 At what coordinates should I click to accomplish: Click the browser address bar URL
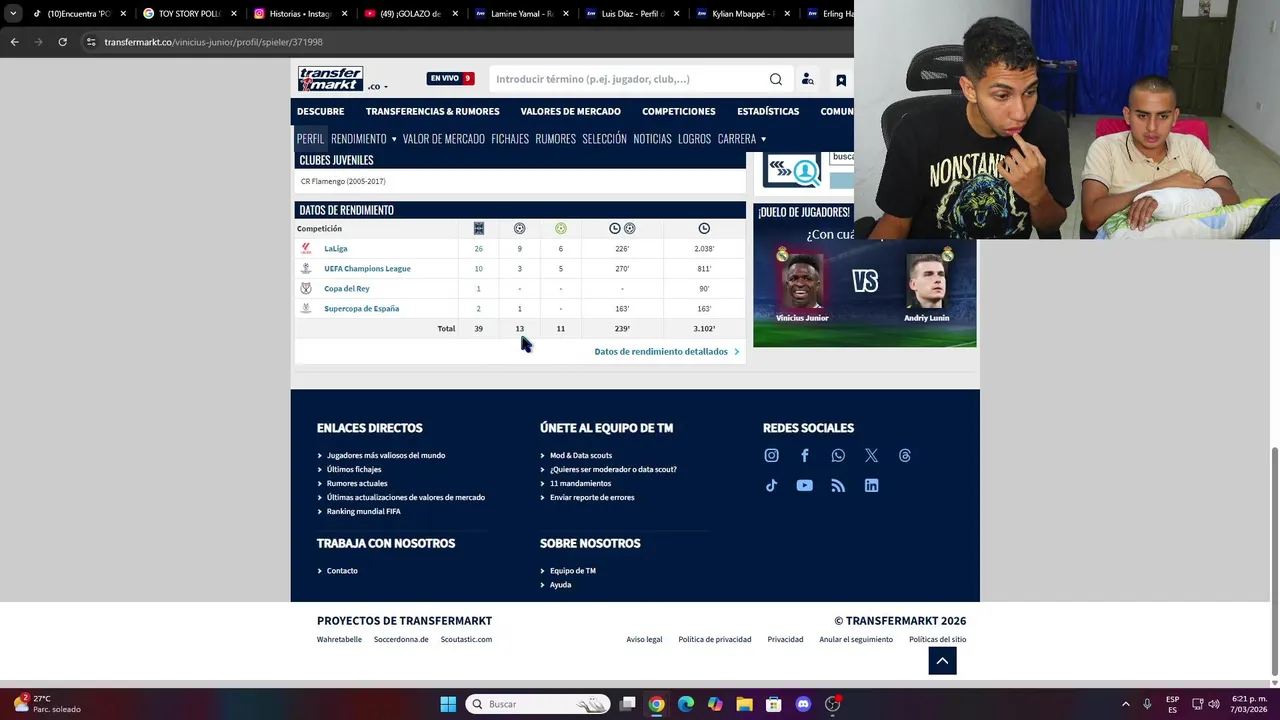pyautogui.click(x=213, y=42)
